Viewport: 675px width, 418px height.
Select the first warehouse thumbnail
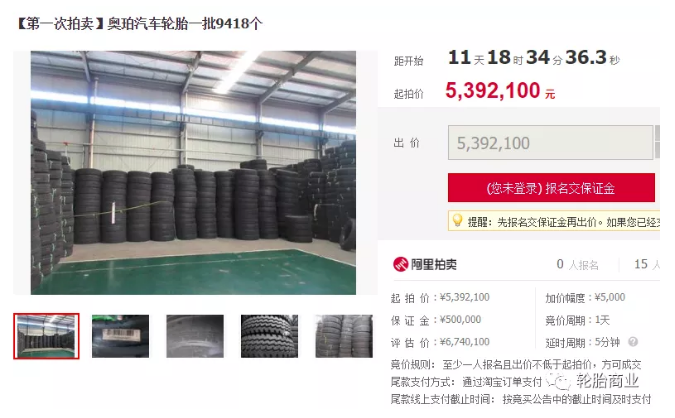coord(46,336)
